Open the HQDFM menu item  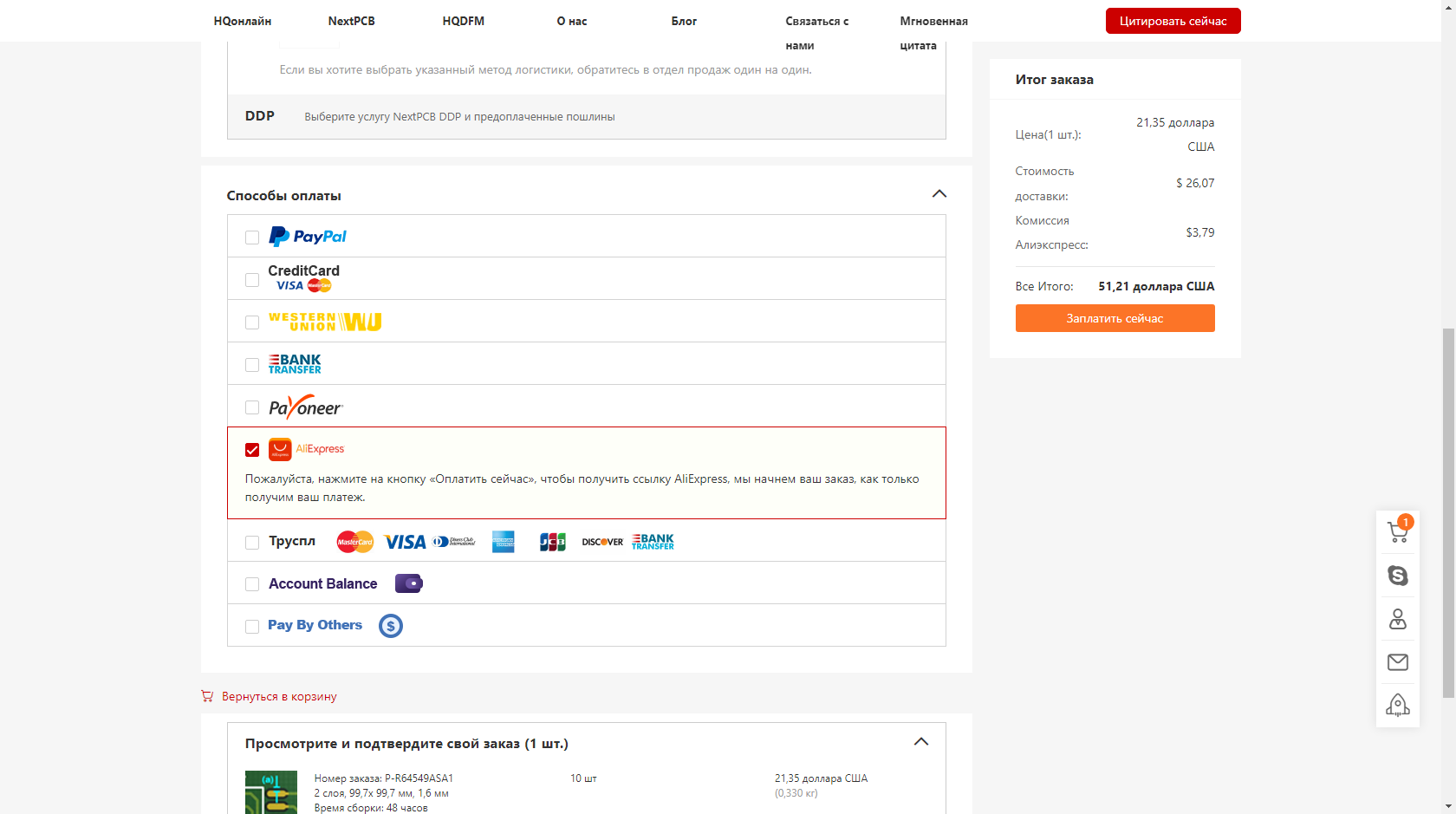tap(464, 21)
